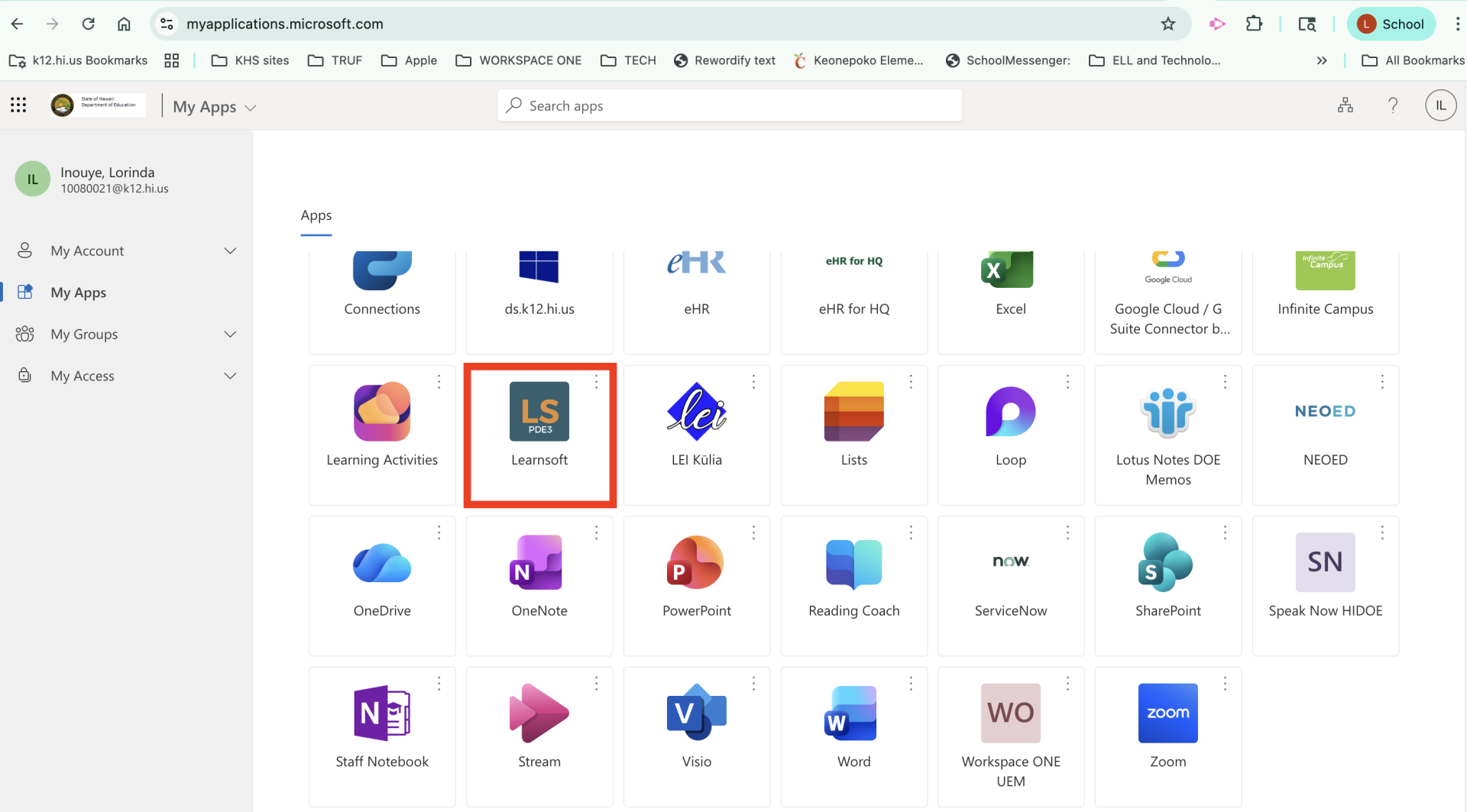The height and width of the screenshot is (812, 1467).
Task: Open the TECH bookmark folder
Action: pyautogui.click(x=629, y=60)
